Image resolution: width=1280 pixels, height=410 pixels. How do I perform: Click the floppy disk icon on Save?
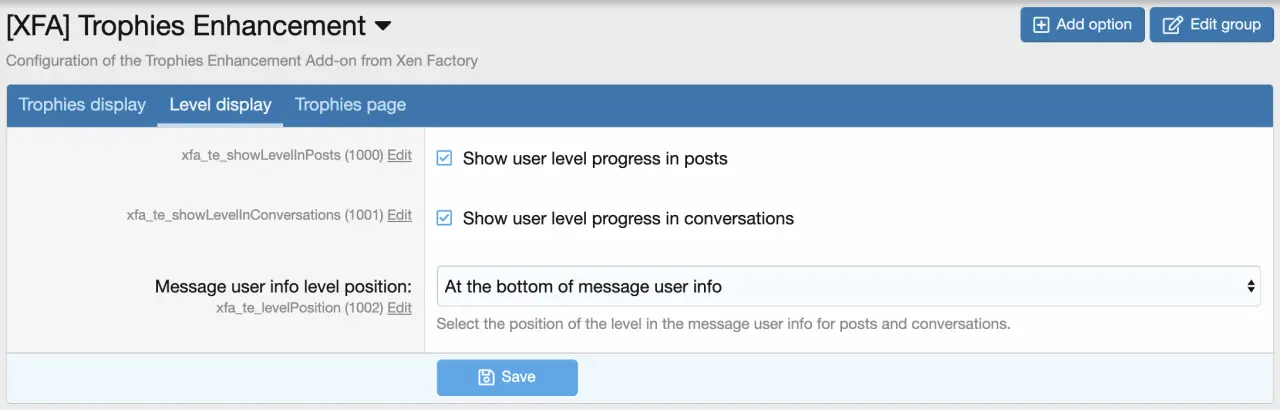point(487,377)
